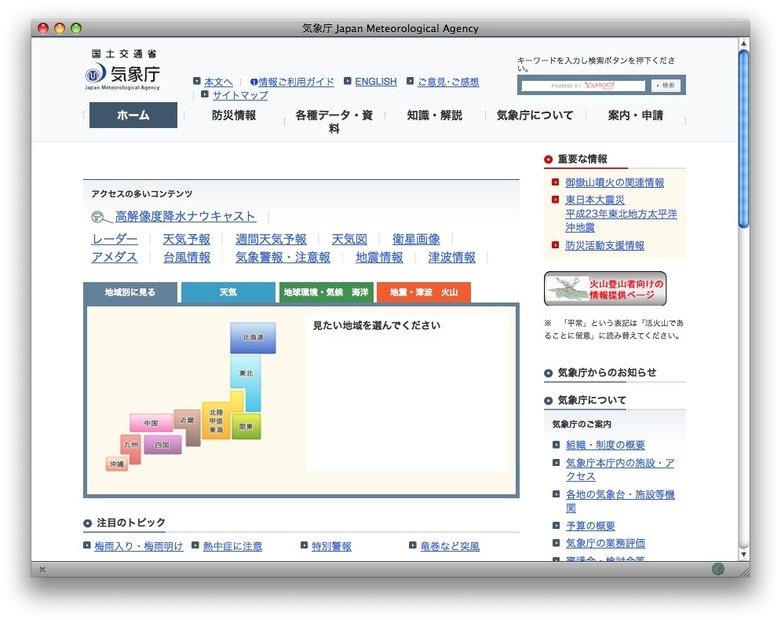The width and height of the screenshot is (781, 620).
Task: Switch to 地球環境・気候 海洋 tab
Action: 326,292
